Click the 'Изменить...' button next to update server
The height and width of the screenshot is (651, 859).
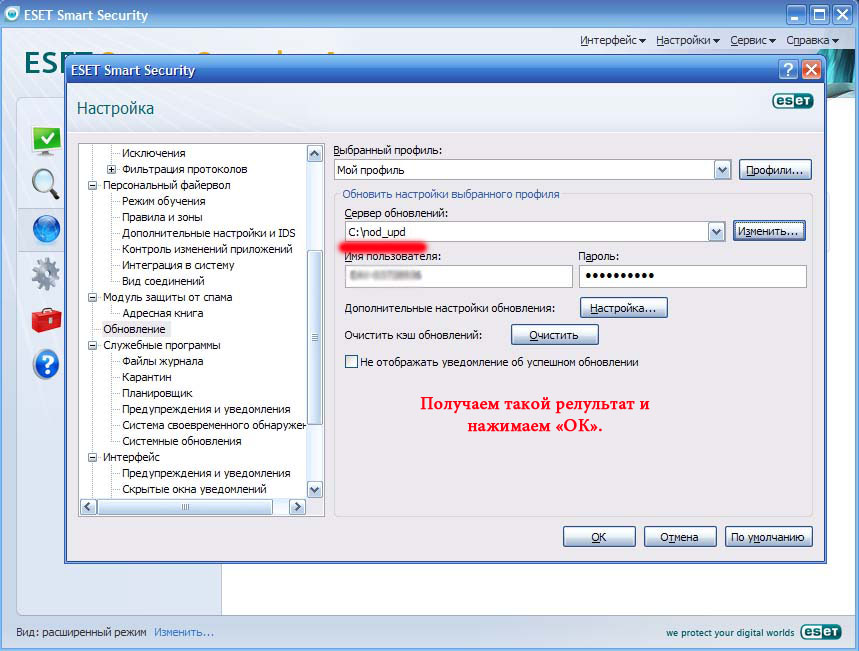click(x=769, y=231)
